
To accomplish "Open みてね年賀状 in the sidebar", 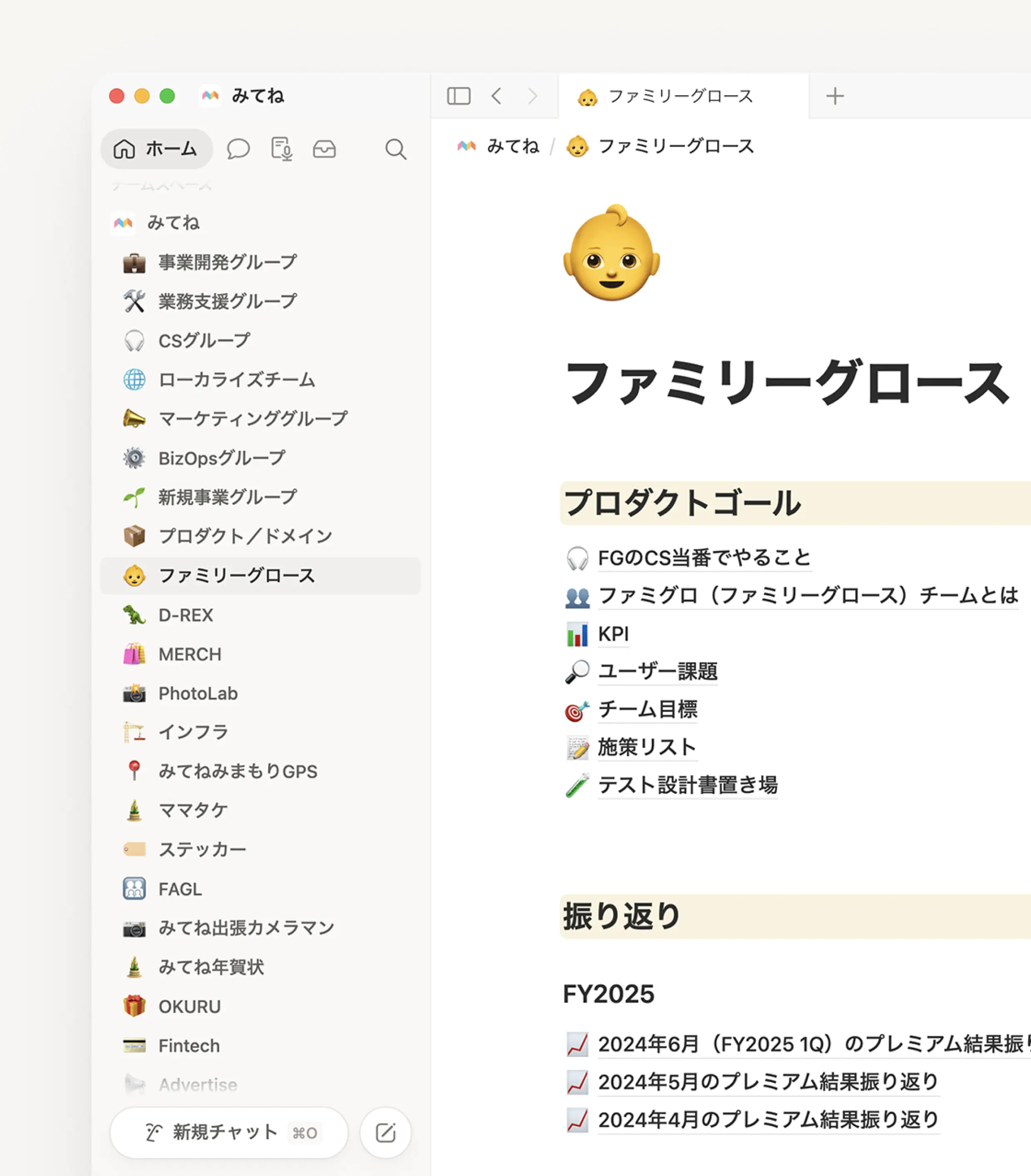I will tap(260, 967).
